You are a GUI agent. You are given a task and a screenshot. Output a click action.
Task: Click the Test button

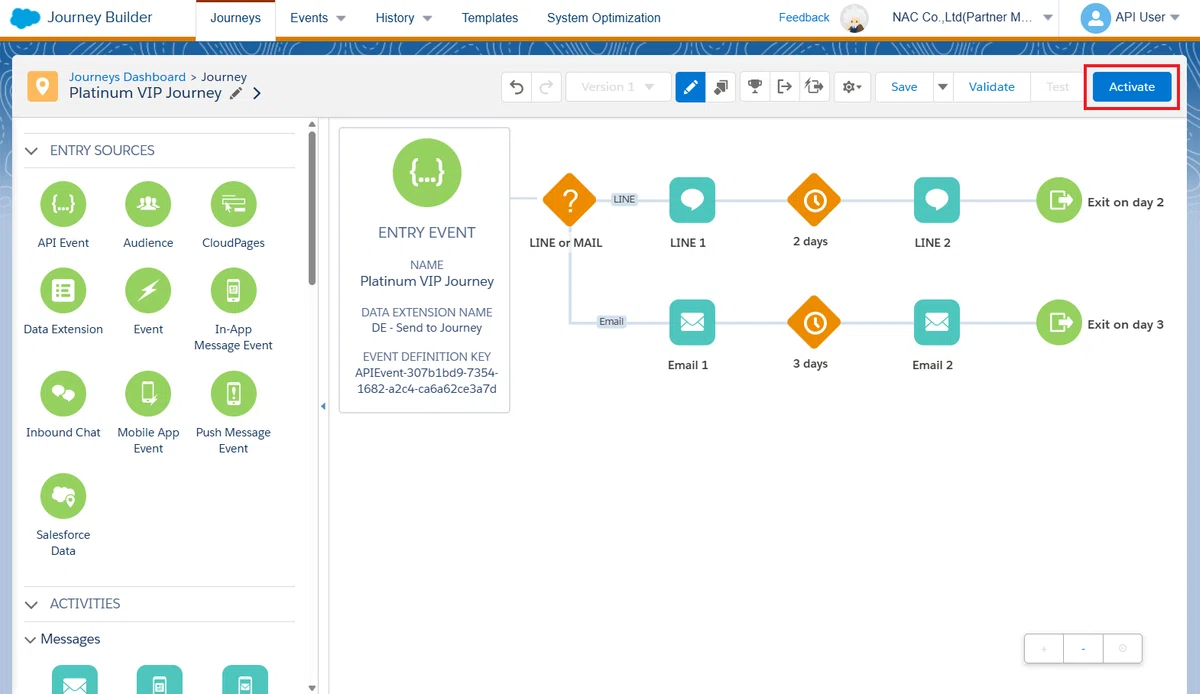(x=1058, y=87)
